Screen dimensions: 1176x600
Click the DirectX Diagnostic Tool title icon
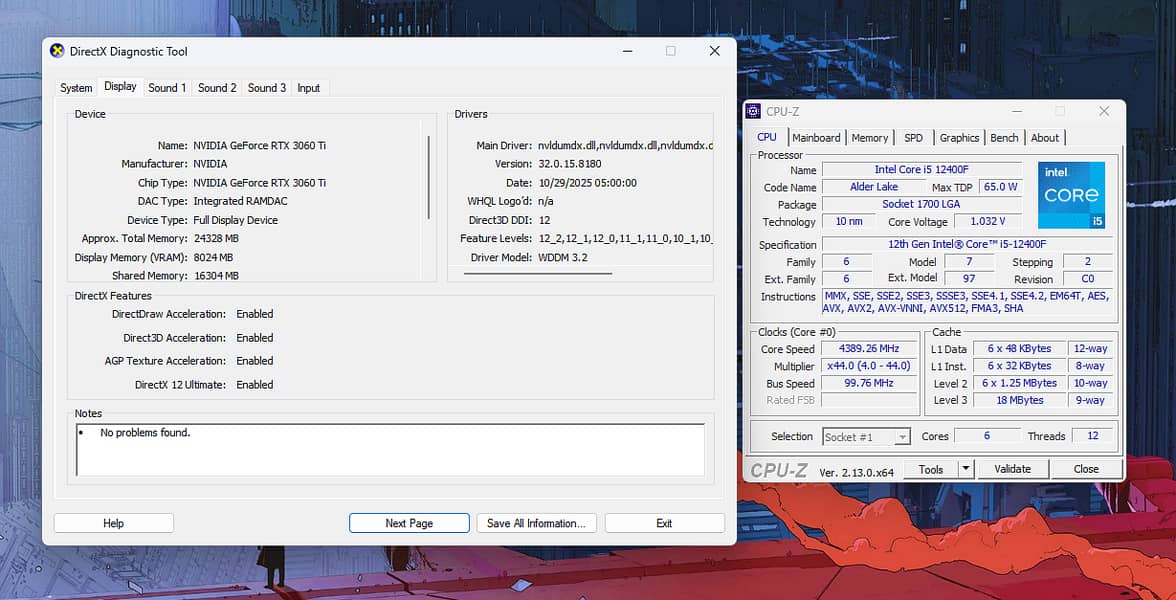coord(56,51)
